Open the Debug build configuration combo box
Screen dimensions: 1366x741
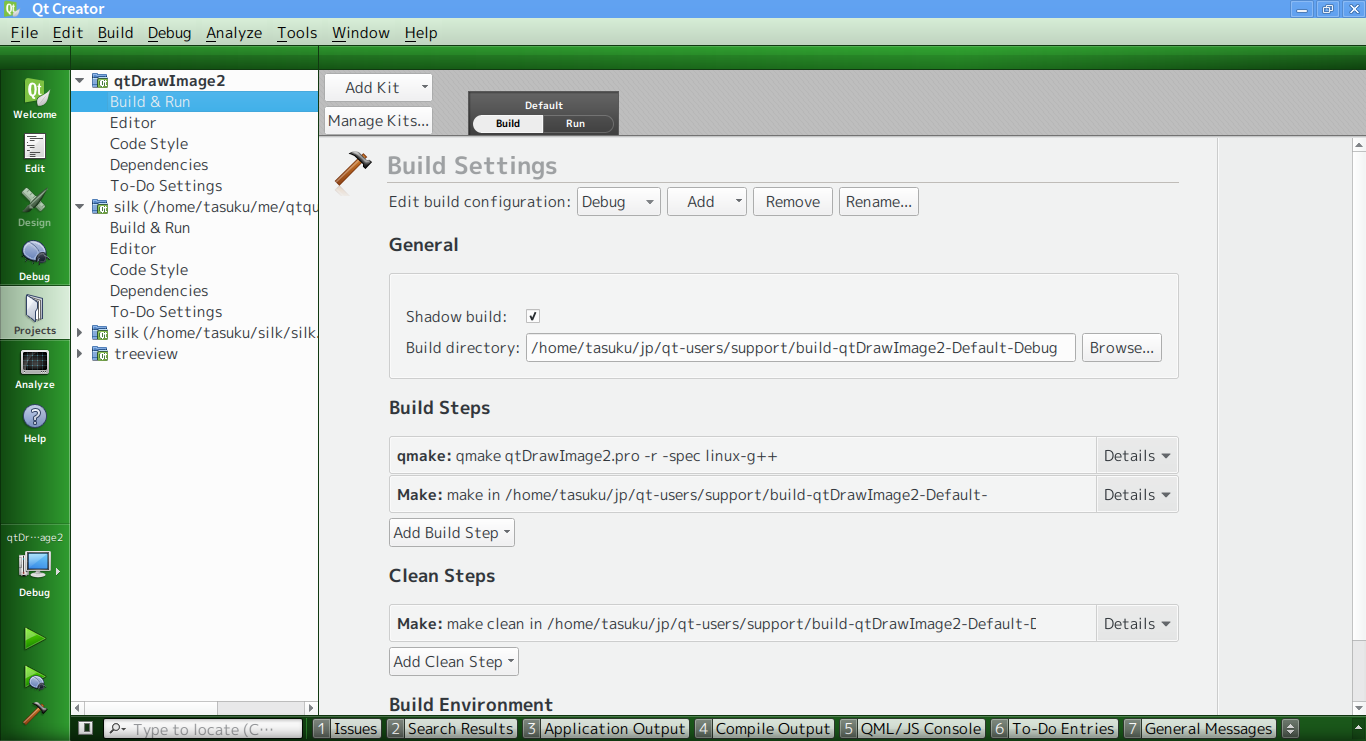[618, 202]
